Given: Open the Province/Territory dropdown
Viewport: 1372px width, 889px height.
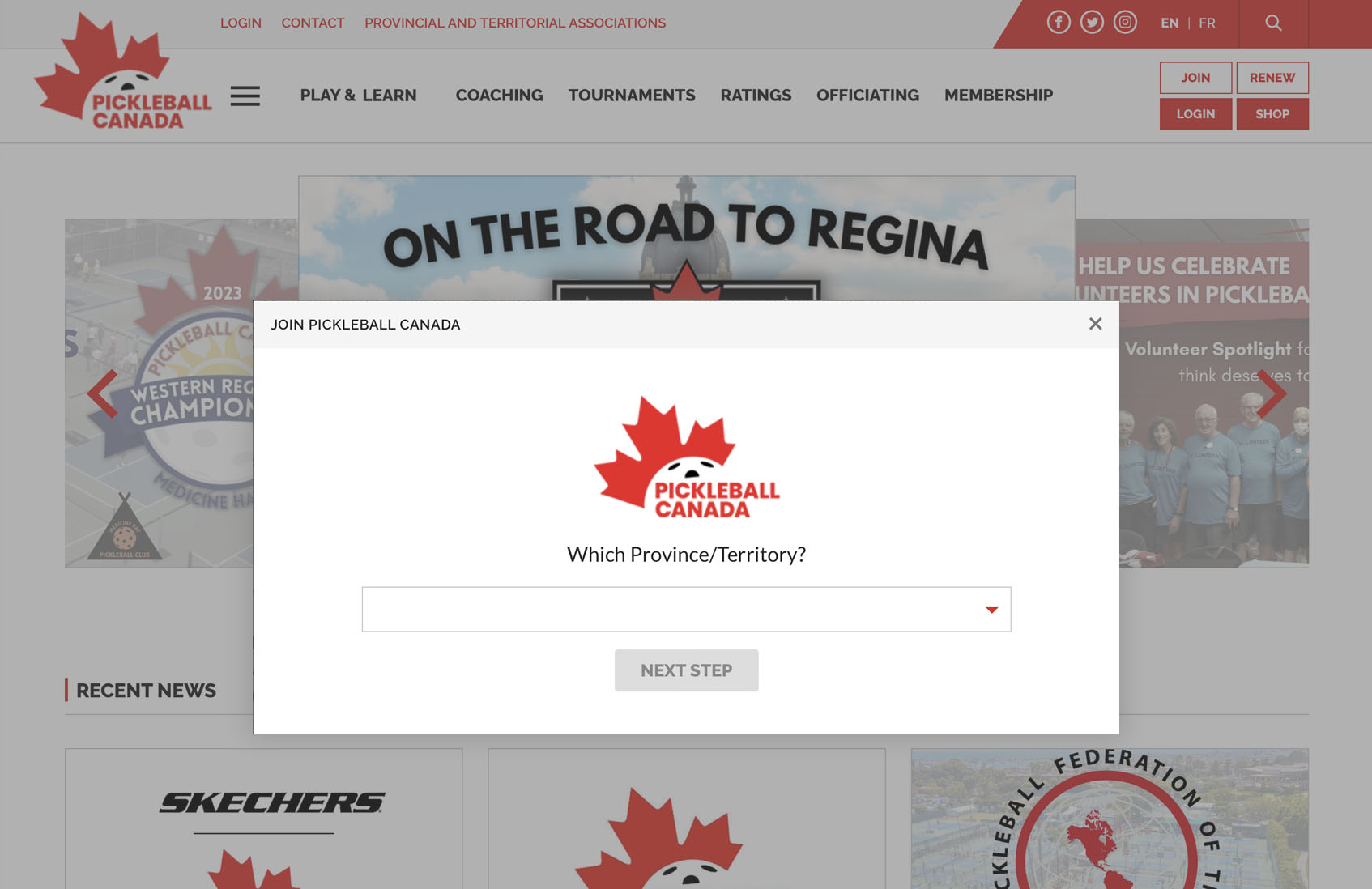Looking at the screenshot, I should click(x=686, y=609).
